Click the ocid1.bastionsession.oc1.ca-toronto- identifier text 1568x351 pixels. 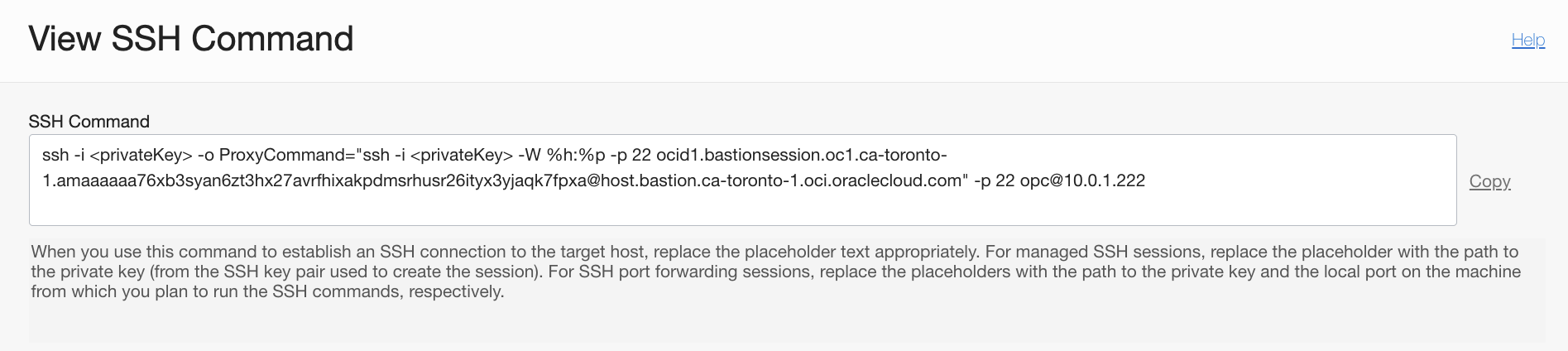[802, 155]
